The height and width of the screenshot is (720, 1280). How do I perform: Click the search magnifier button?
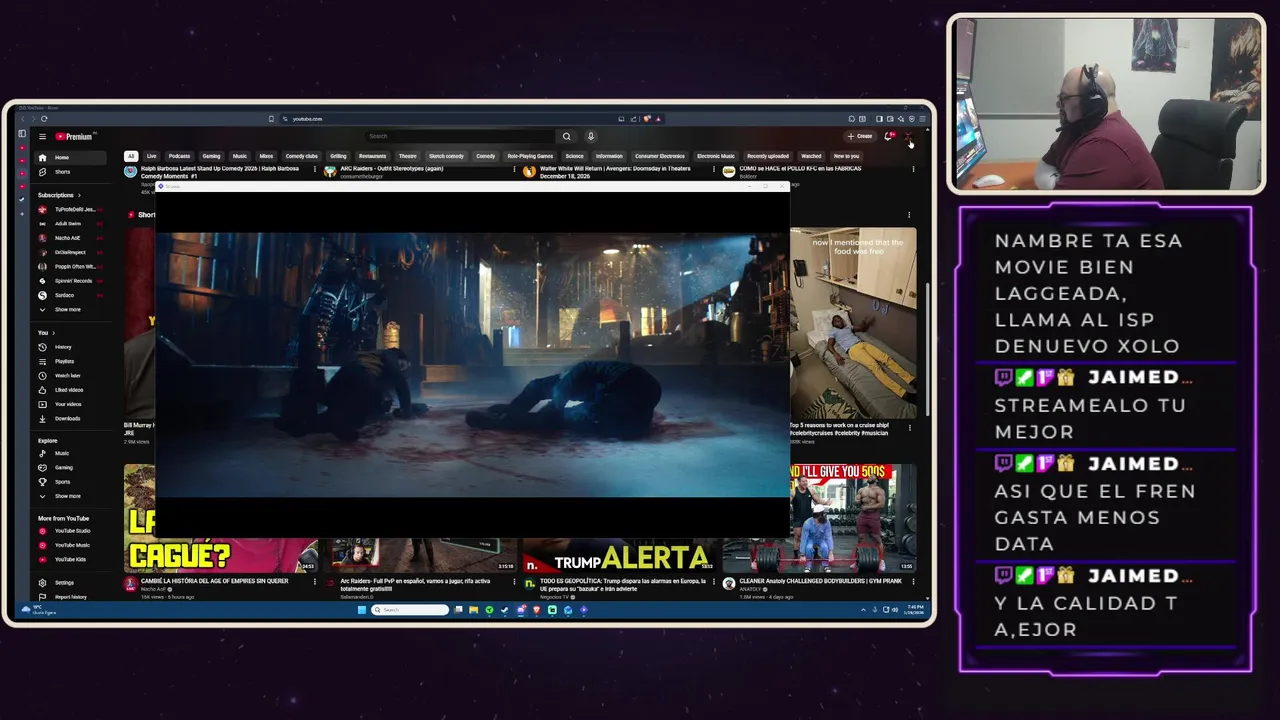[x=566, y=136]
